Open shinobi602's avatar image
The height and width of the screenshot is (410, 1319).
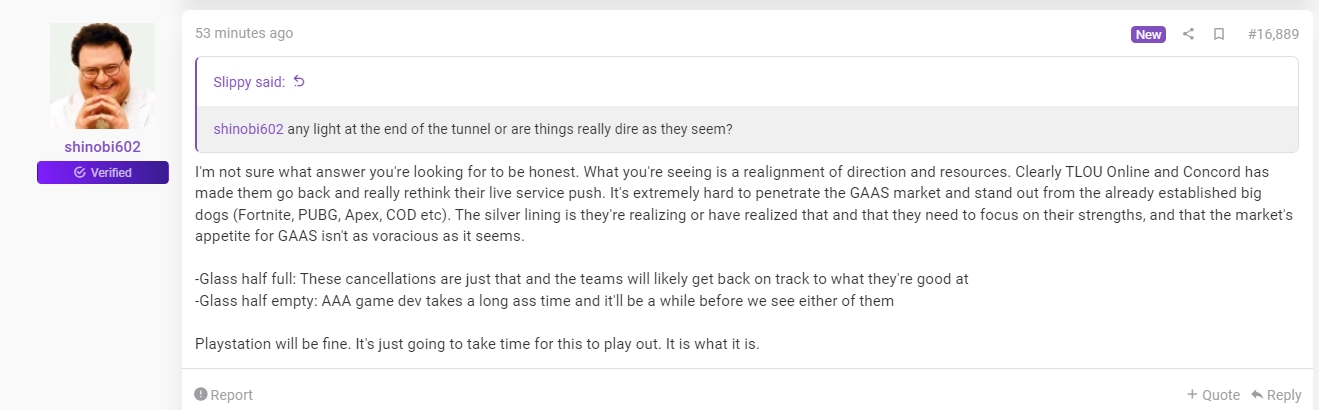pyautogui.click(x=103, y=76)
